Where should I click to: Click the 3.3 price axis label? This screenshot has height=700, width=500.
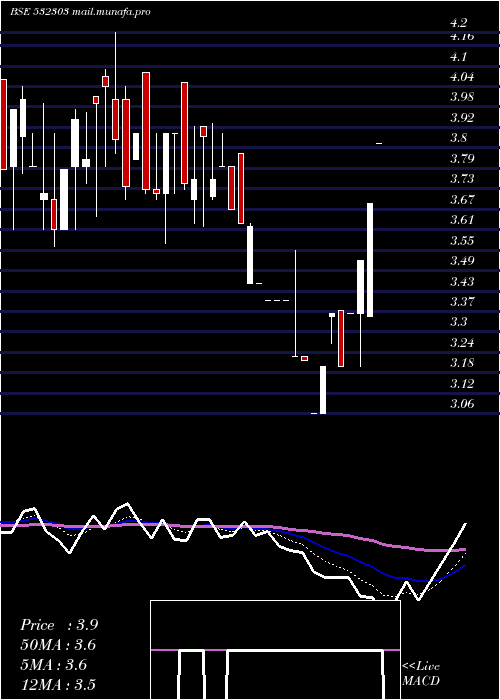coord(459,322)
